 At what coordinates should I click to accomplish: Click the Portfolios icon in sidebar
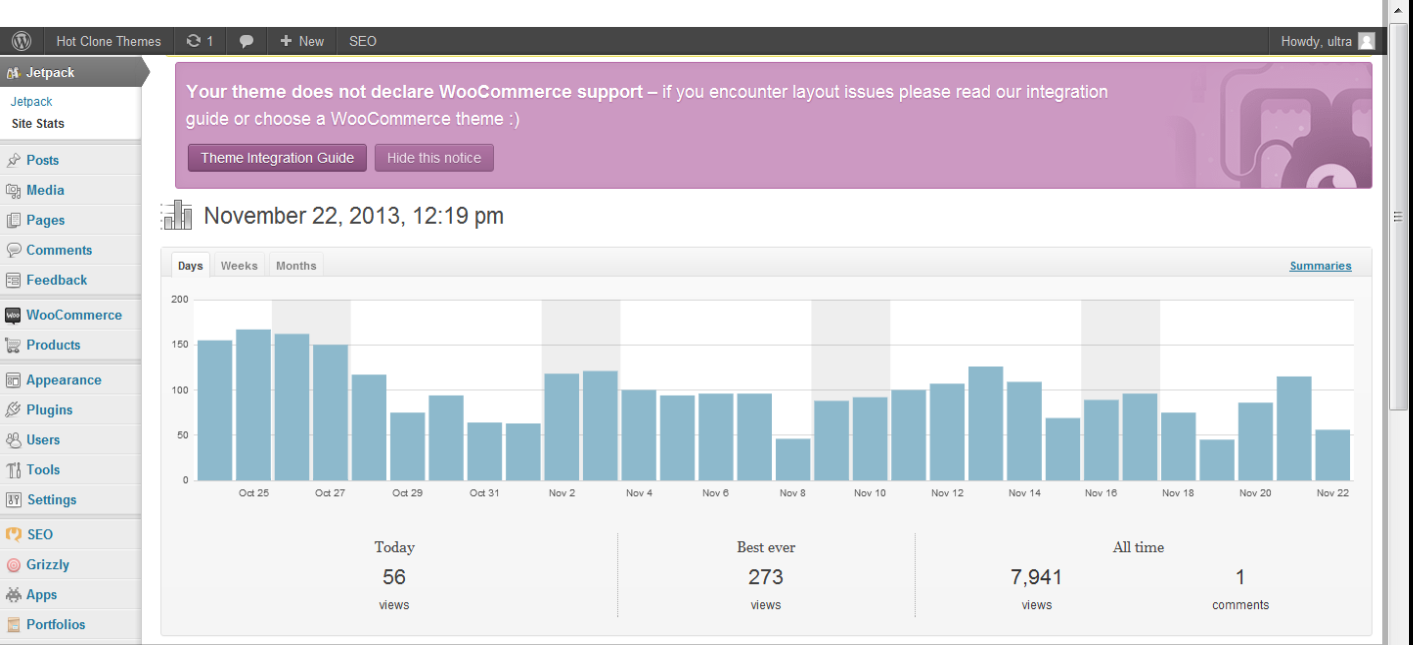click(x=13, y=625)
